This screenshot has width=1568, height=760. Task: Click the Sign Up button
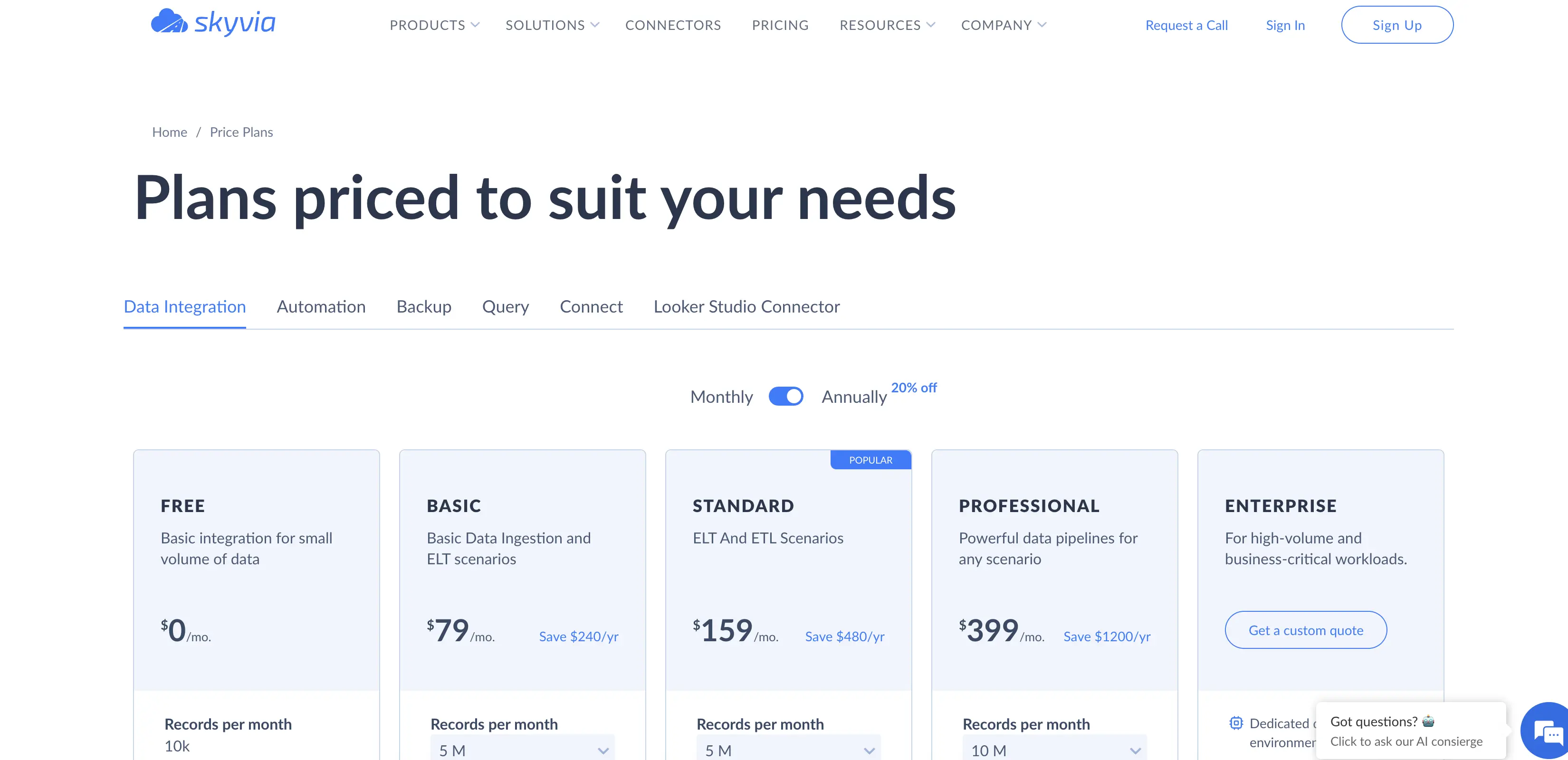pyautogui.click(x=1397, y=25)
